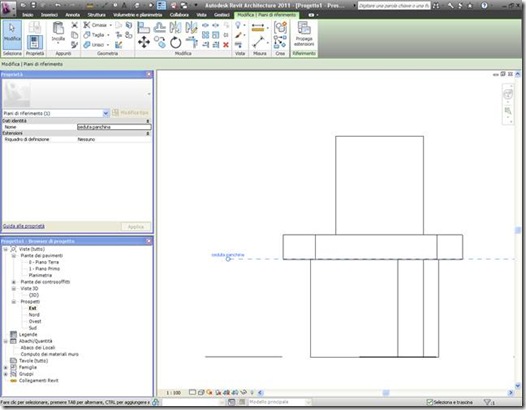Click Propaga estensioni tool
526x410 pixels.
(x=304, y=34)
